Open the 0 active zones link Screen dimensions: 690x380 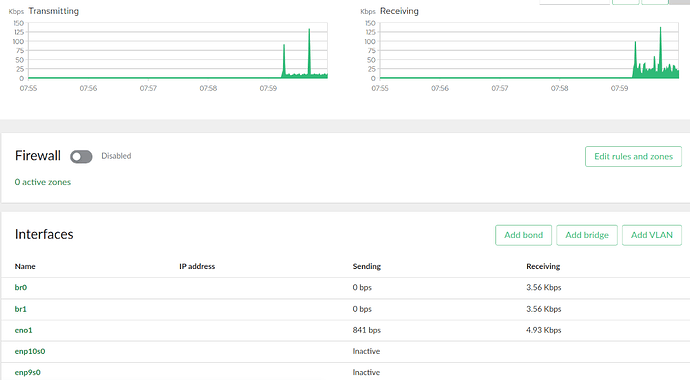pyautogui.click(x=43, y=182)
